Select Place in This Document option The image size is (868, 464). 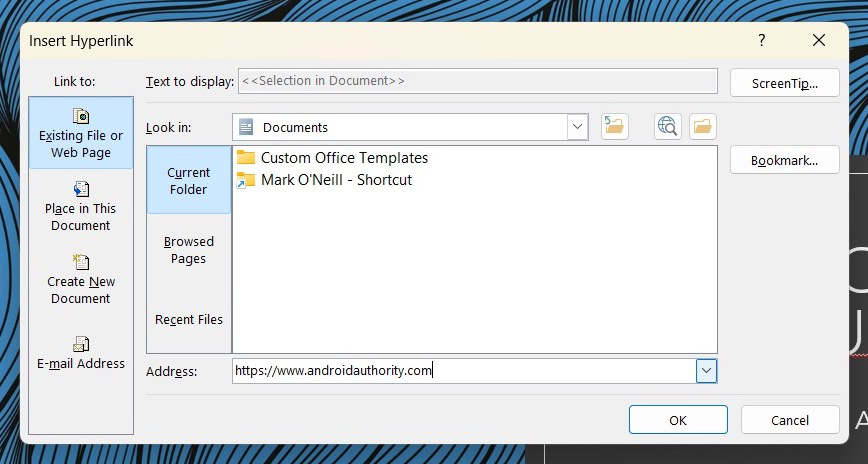81,206
